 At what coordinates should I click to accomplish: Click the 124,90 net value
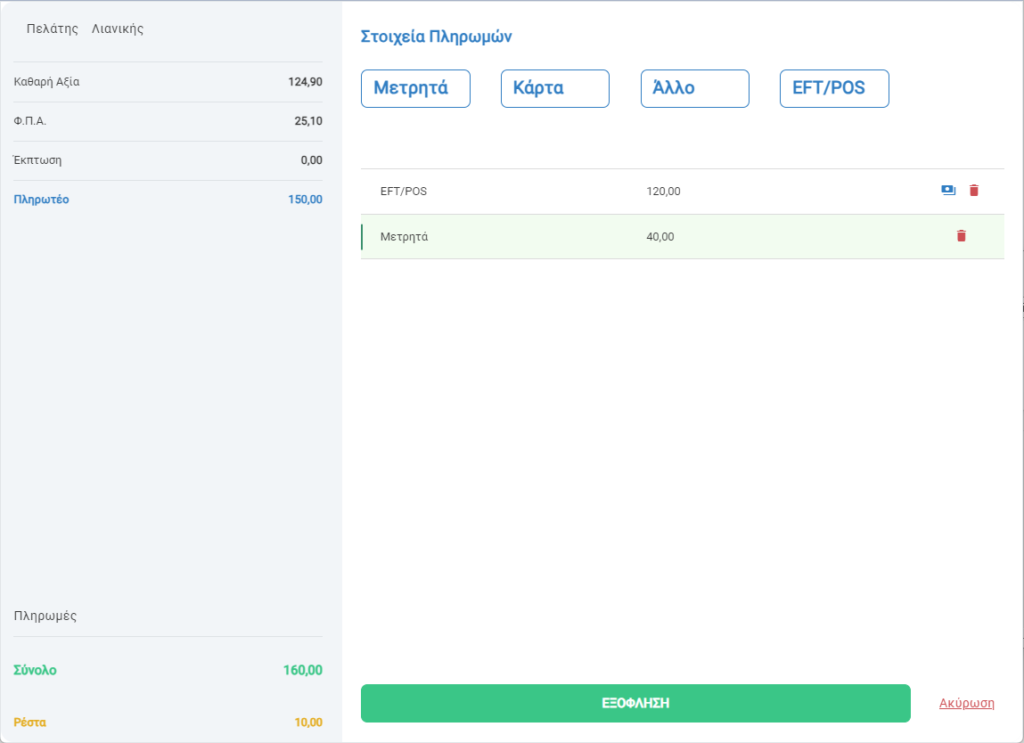pyautogui.click(x=305, y=82)
